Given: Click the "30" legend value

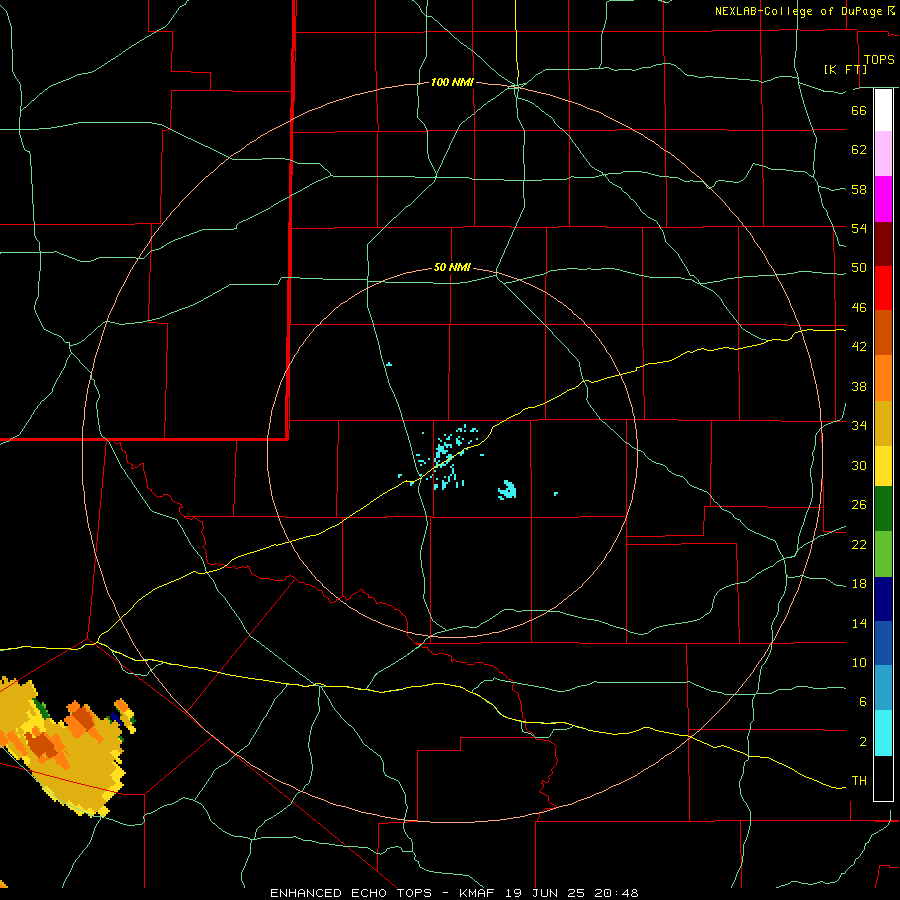Looking at the screenshot, I should point(859,465).
